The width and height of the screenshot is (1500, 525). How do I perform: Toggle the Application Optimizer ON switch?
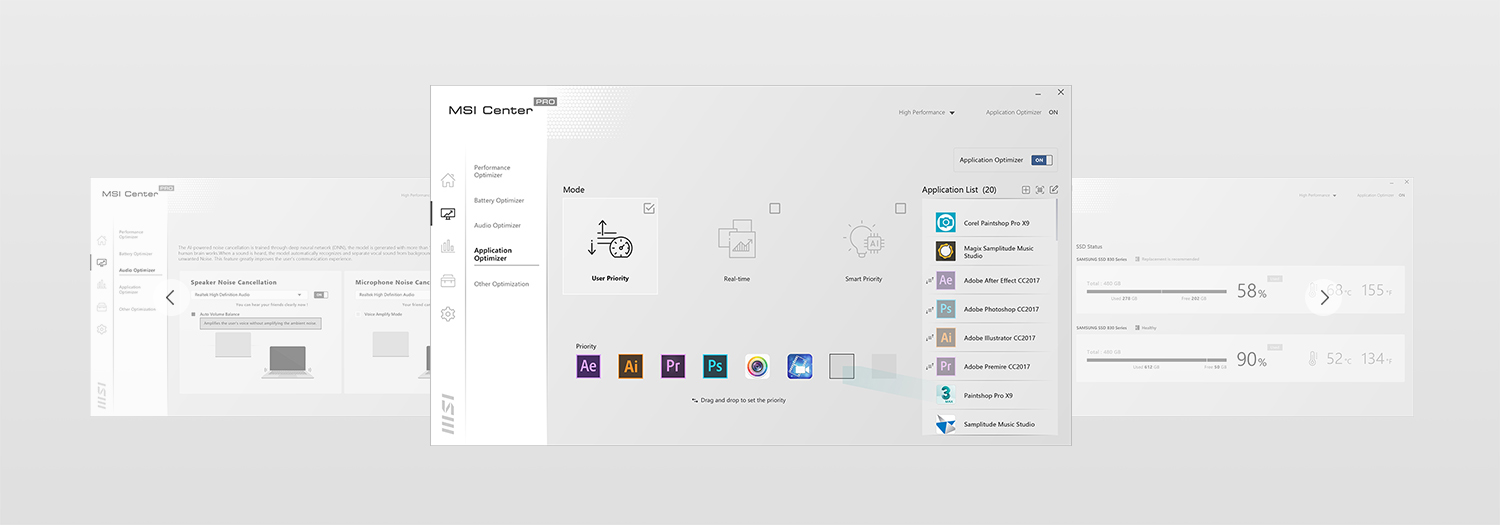coord(1042,160)
